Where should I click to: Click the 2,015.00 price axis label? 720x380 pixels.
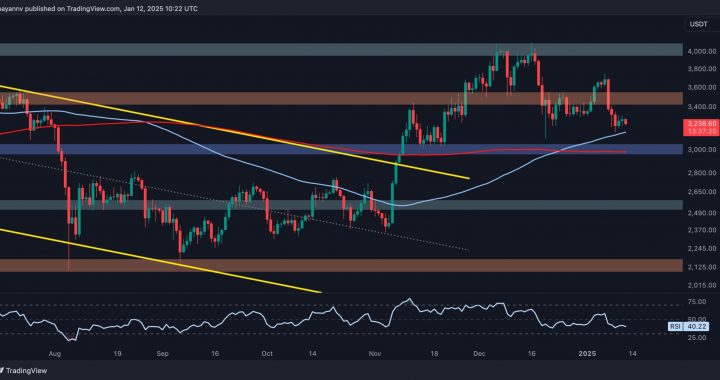tap(703, 285)
